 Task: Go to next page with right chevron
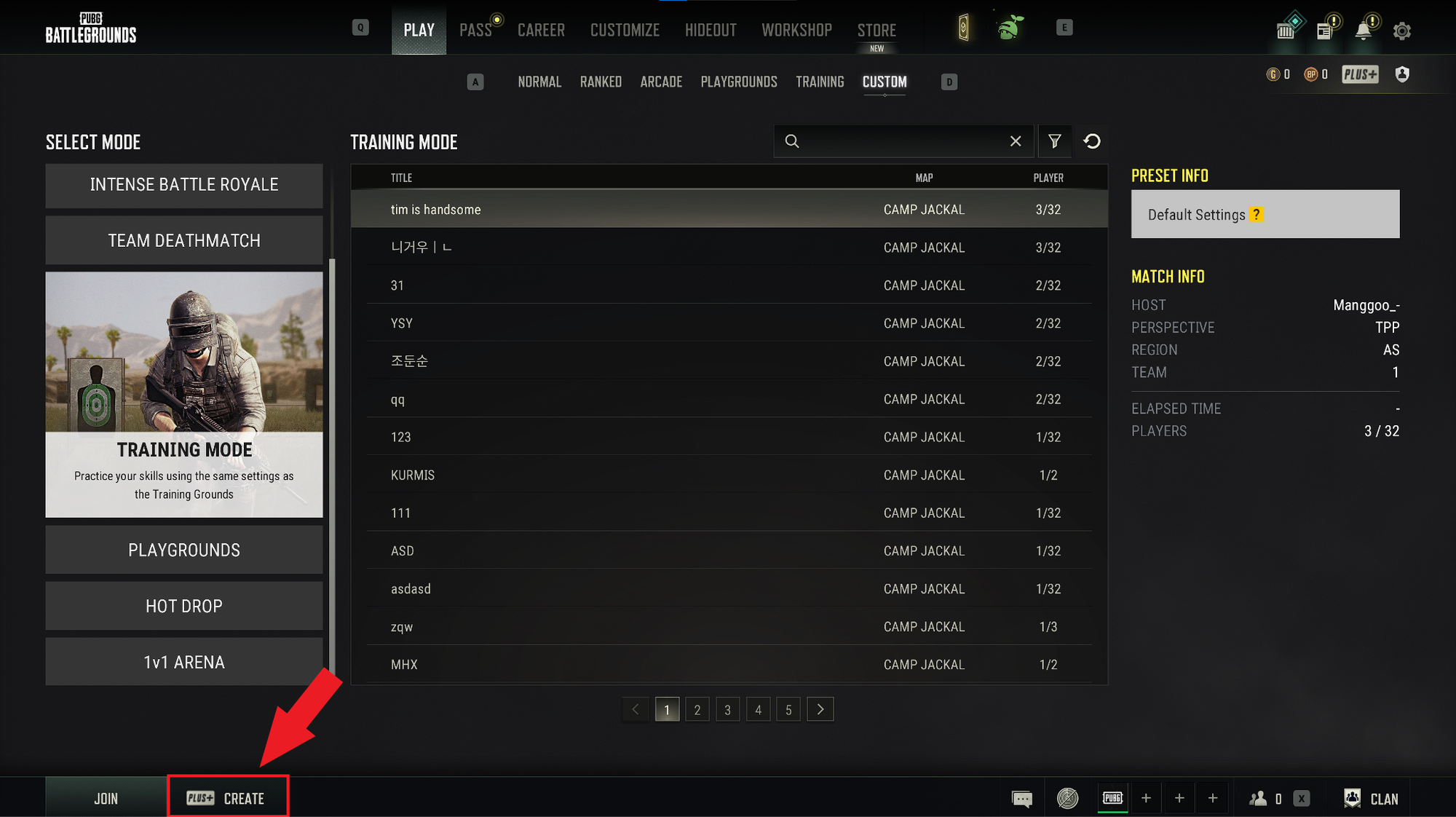(820, 709)
